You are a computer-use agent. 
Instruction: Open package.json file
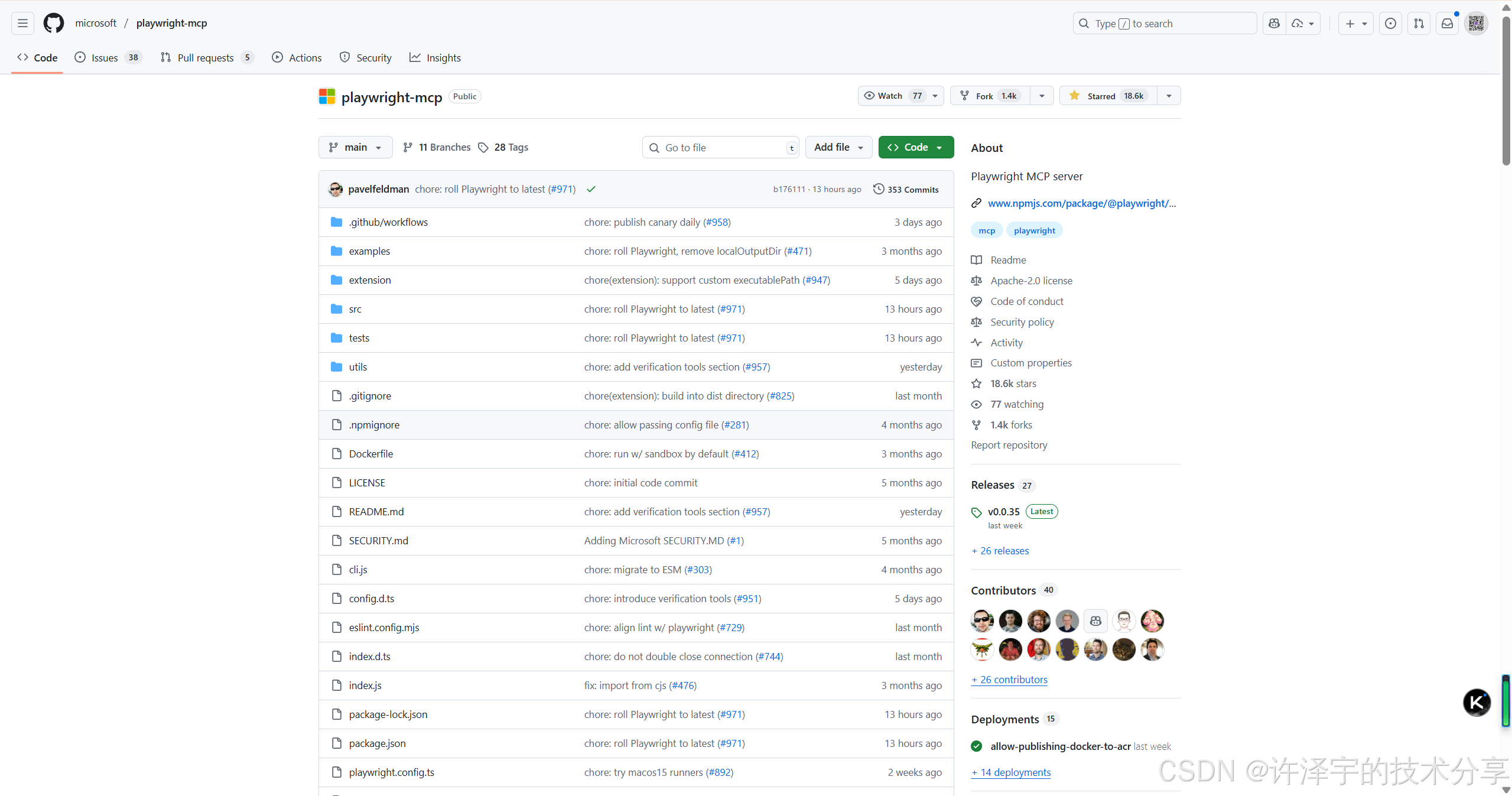(377, 743)
